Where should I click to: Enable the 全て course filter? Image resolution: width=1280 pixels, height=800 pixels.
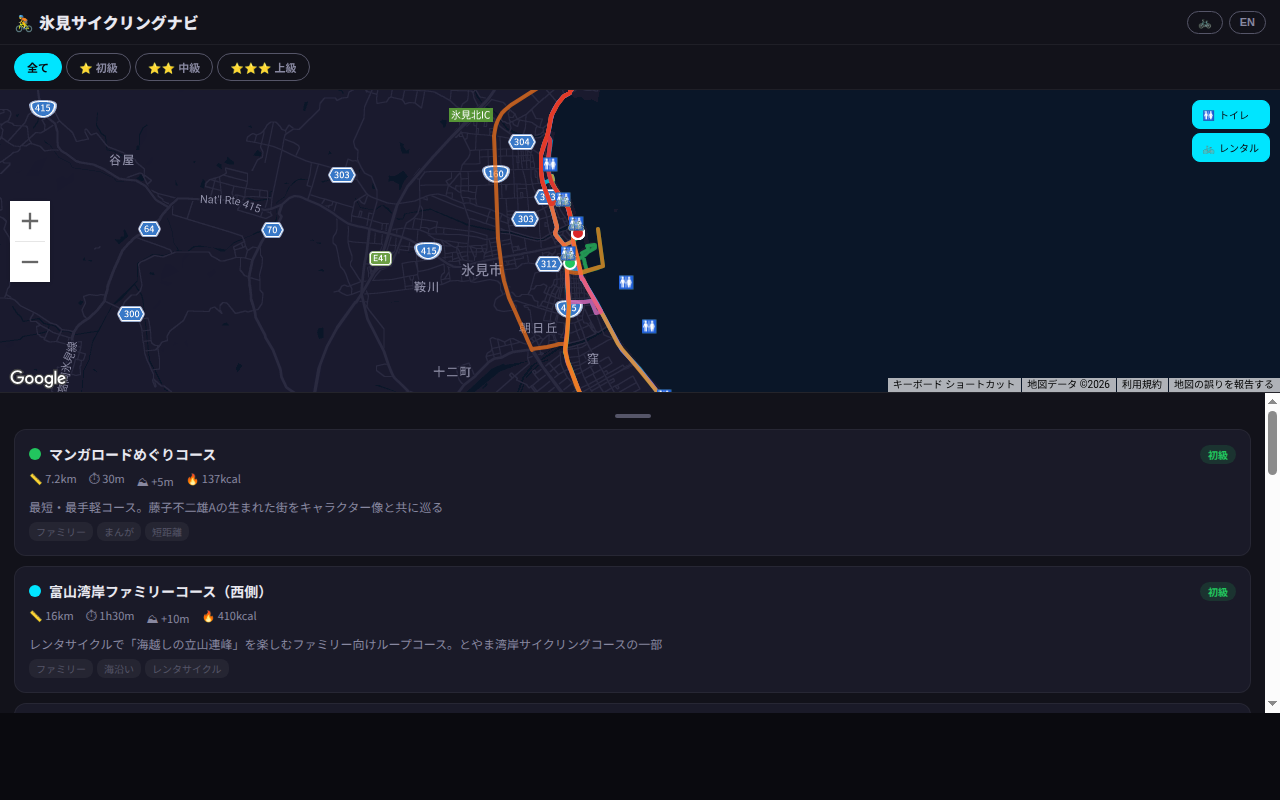click(37, 67)
